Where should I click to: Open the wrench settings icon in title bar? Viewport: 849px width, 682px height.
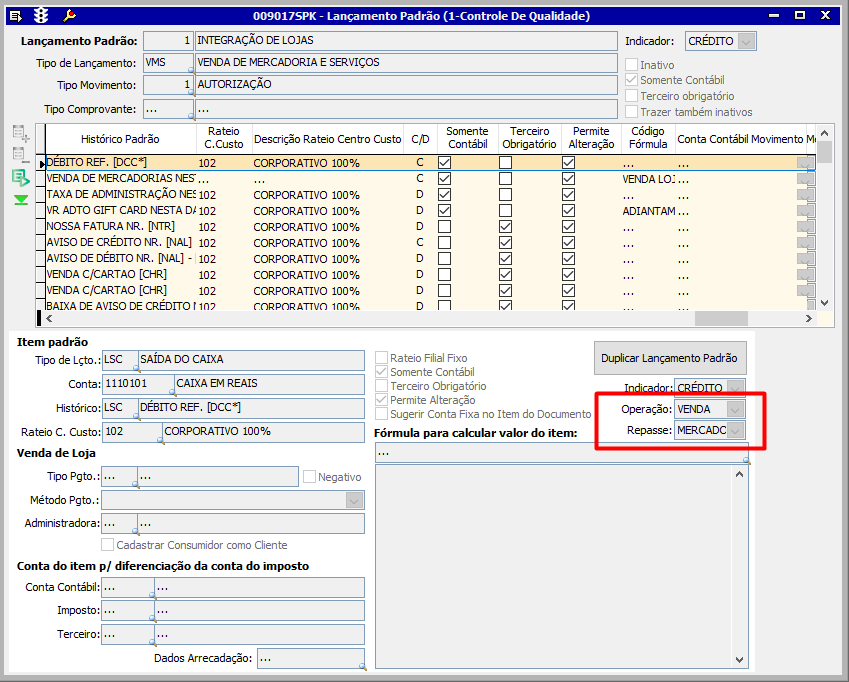[x=69, y=15]
